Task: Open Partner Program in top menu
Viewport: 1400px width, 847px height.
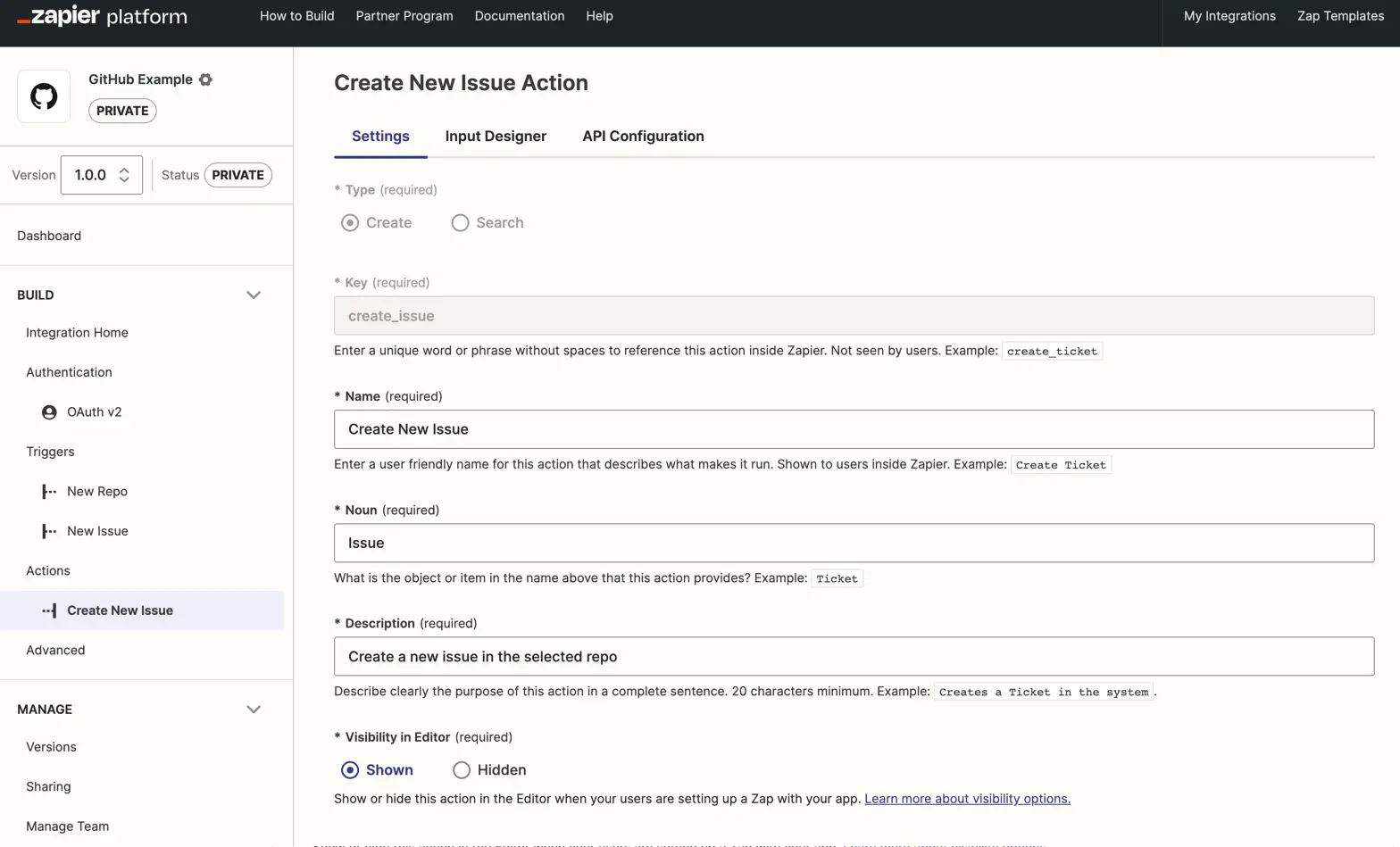Action: coord(404,16)
